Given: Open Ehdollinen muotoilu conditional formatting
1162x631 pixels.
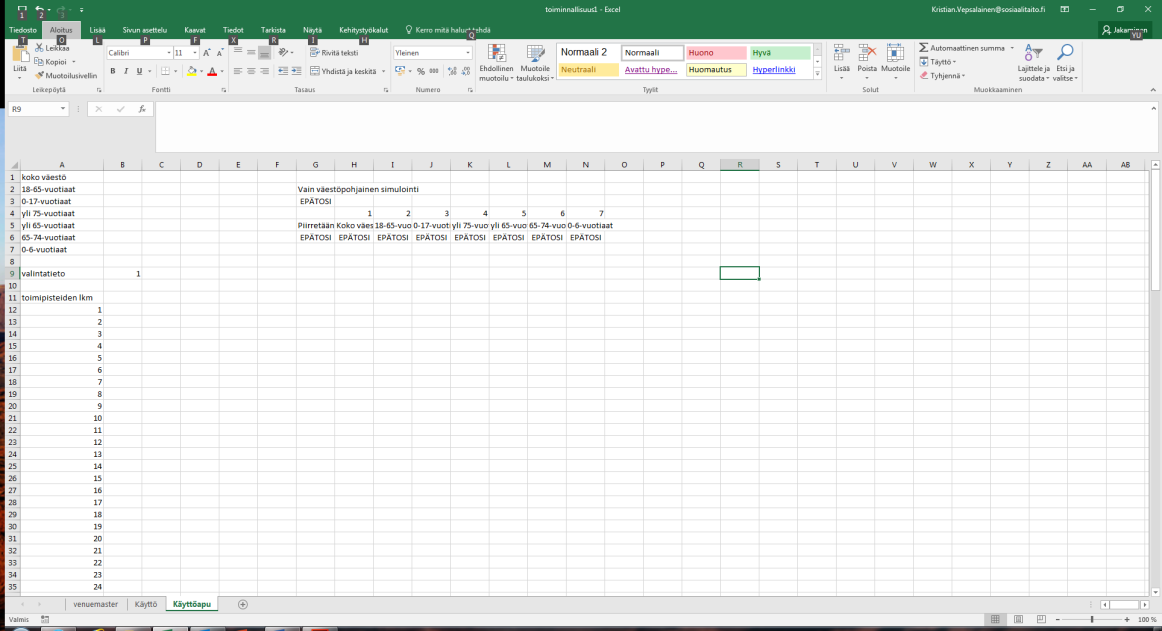Looking at the screenshot, I should [496, 63].
